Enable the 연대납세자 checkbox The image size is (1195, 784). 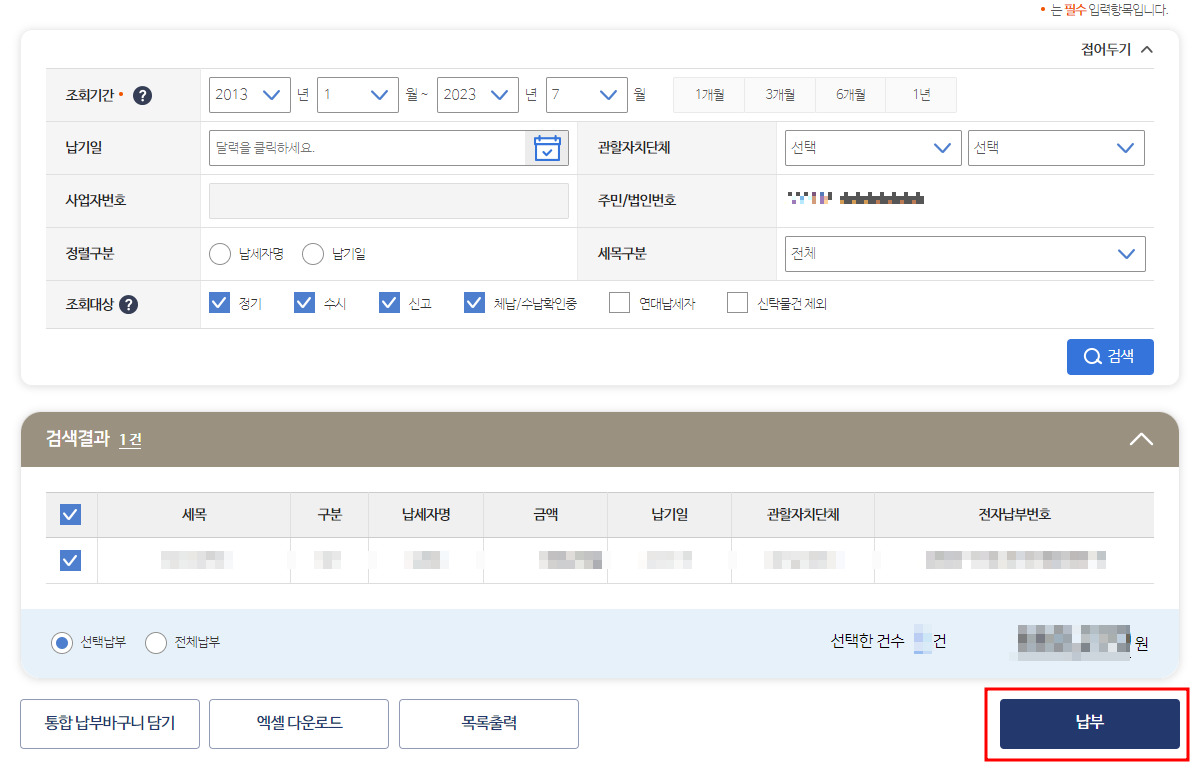coord(622,301)
